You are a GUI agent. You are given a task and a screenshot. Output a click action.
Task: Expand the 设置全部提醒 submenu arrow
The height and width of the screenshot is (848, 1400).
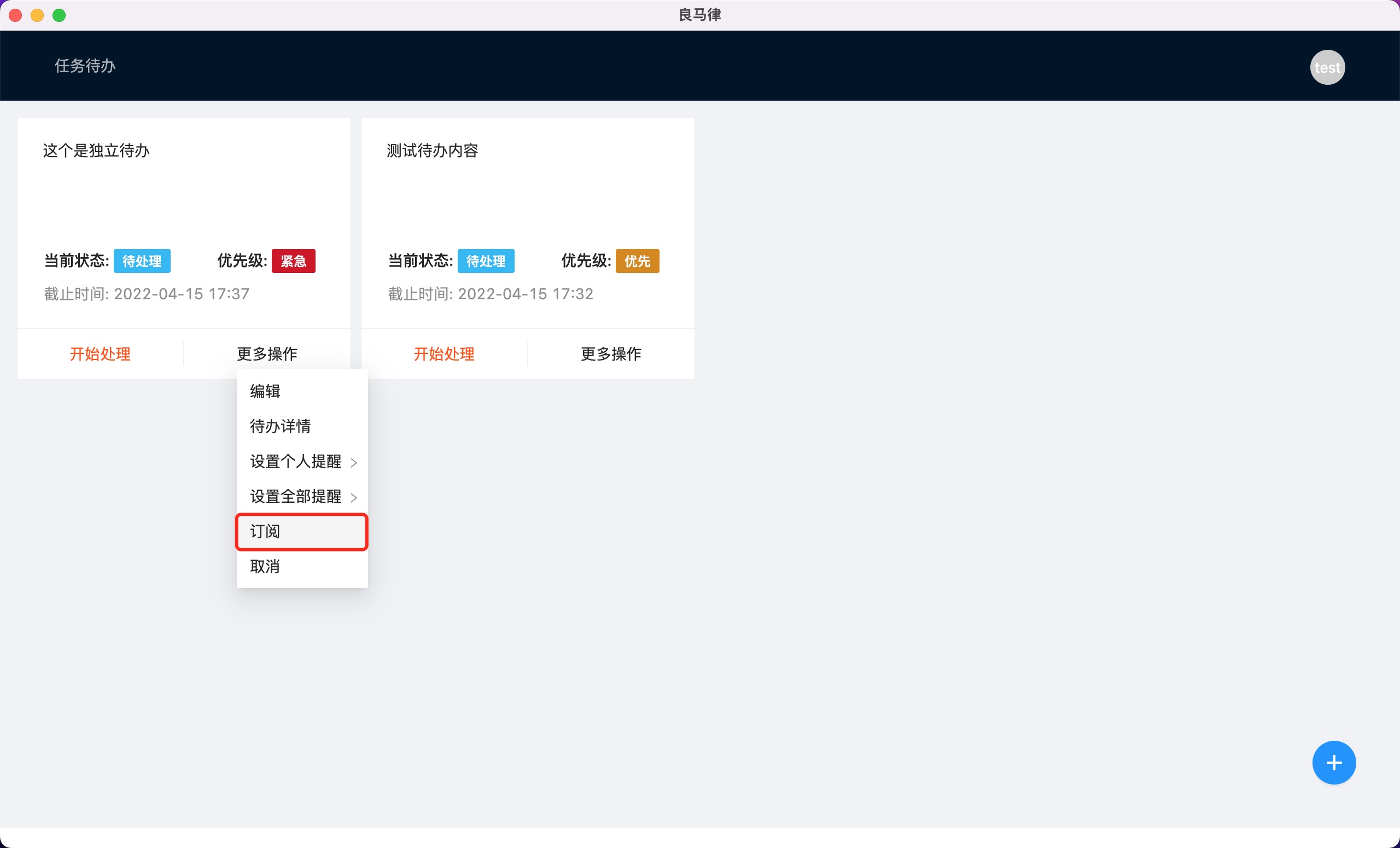click(x=354, y=497)
